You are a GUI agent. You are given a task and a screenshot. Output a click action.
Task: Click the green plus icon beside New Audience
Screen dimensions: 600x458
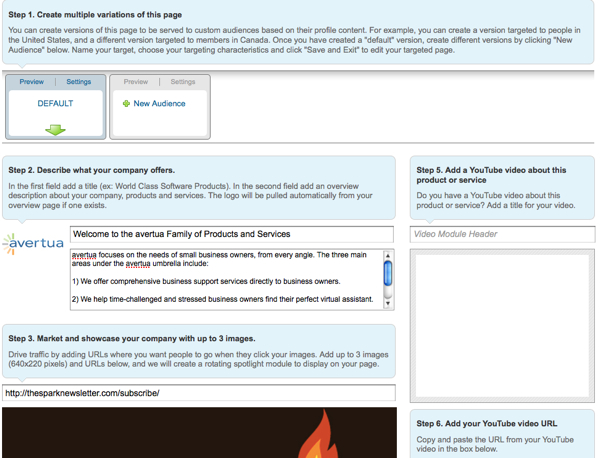[x=126, y=104]
